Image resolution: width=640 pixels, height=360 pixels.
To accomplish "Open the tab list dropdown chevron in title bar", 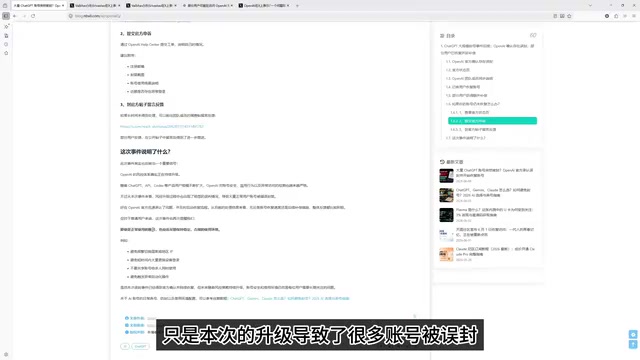I will (x=590, y=6).
